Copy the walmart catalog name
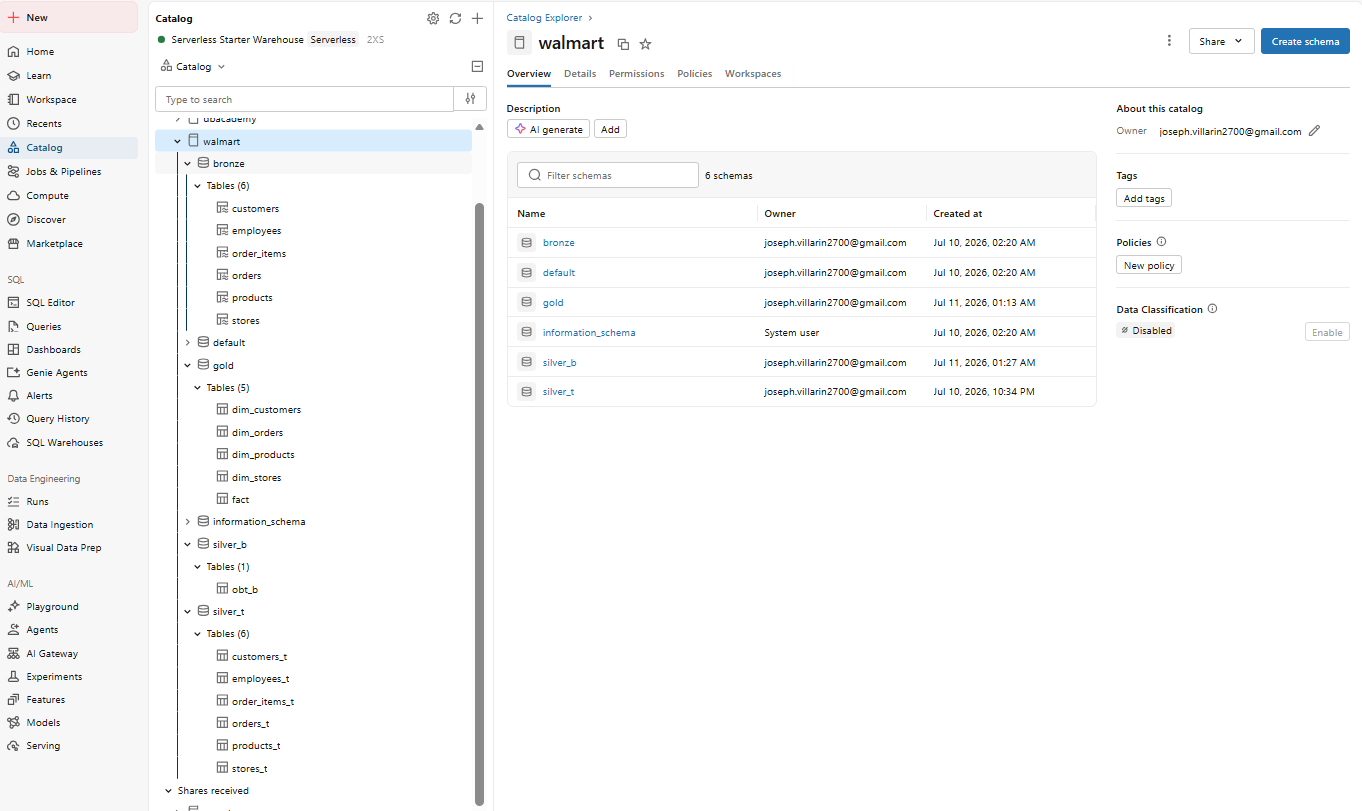Screen dimensions: 1362x811 (x=623, y=44)
